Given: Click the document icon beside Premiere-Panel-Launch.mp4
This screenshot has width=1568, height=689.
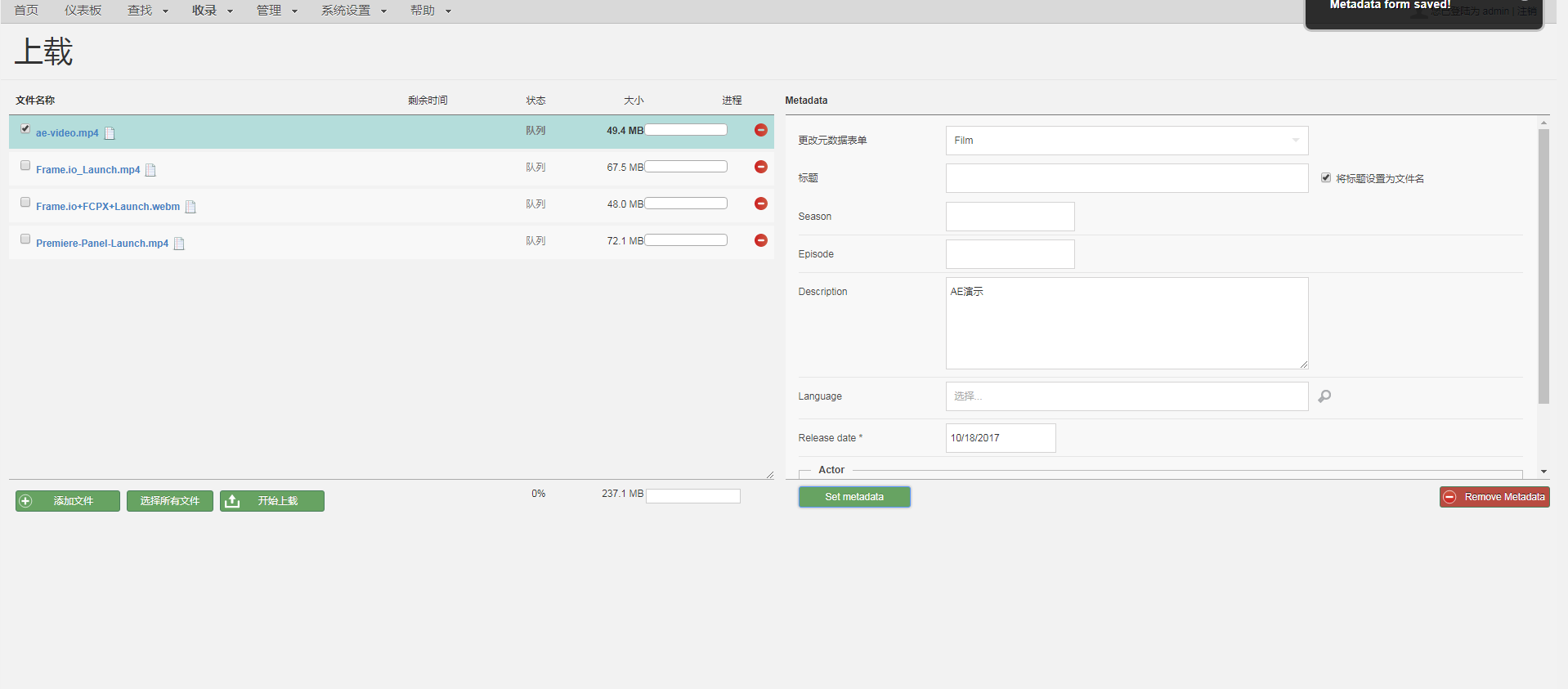Looking at the screenshot, I should [179, 244].
